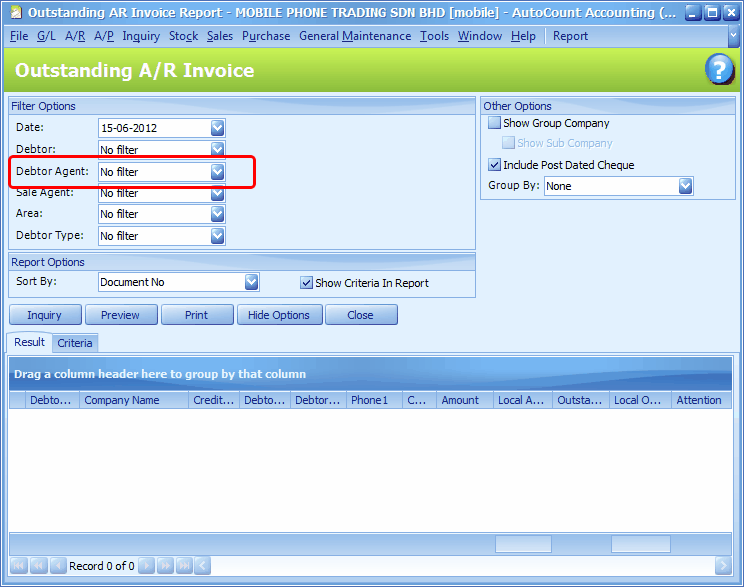Viewport: 744px width, 587px height.
Task: Open the Group By dropdown
Action: 685,186
